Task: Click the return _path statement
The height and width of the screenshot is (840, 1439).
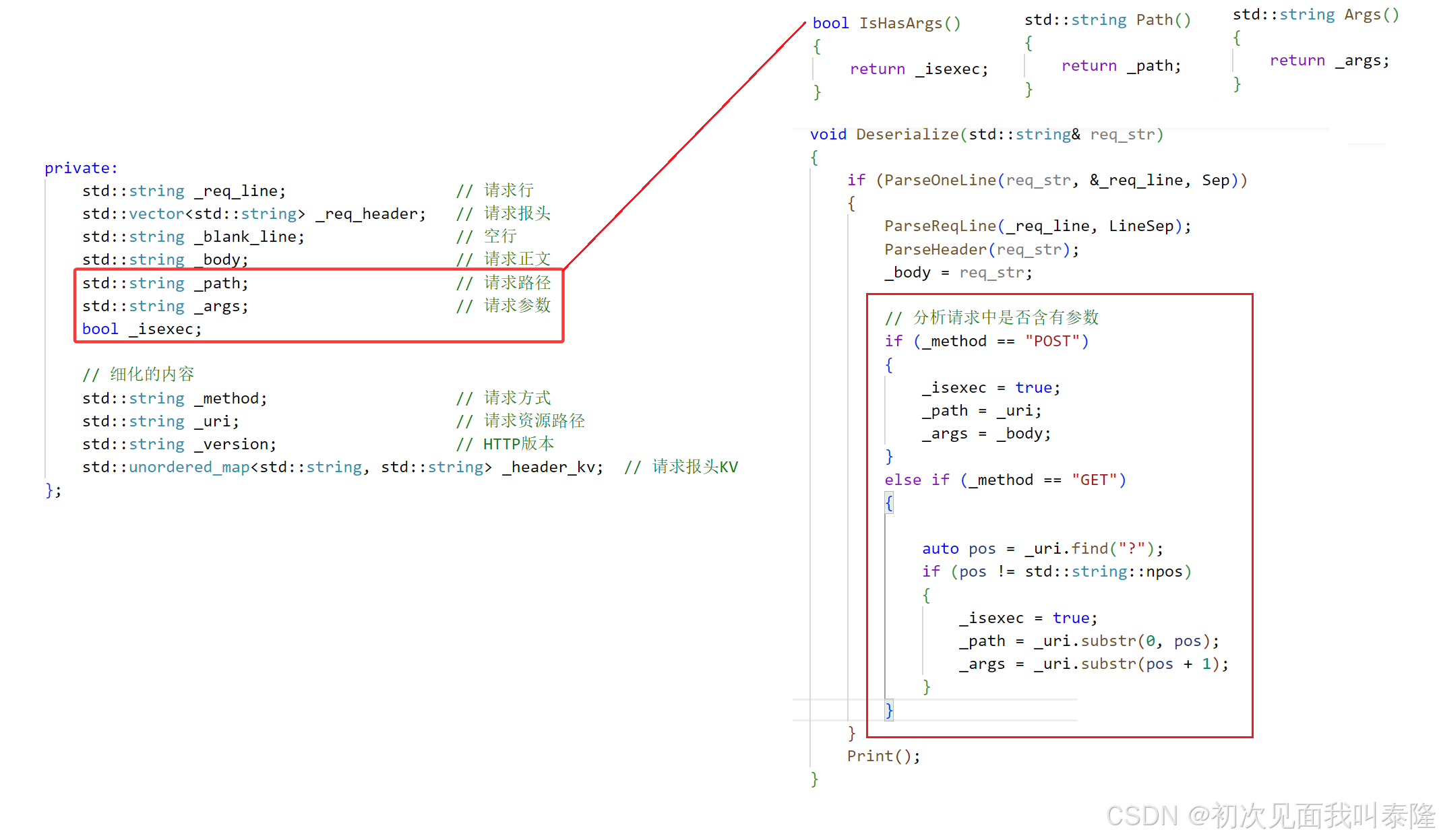Action: [1120, 66]
